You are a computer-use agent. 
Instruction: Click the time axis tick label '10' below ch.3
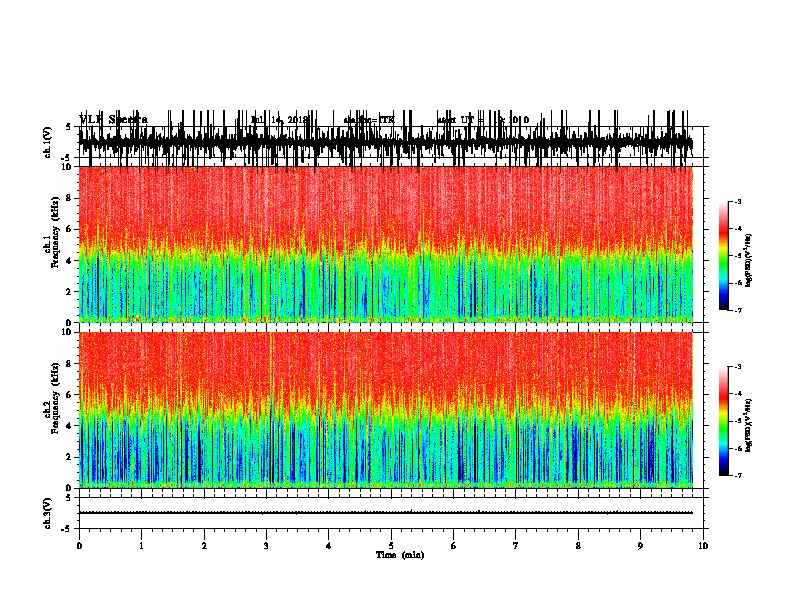point(703,546)
